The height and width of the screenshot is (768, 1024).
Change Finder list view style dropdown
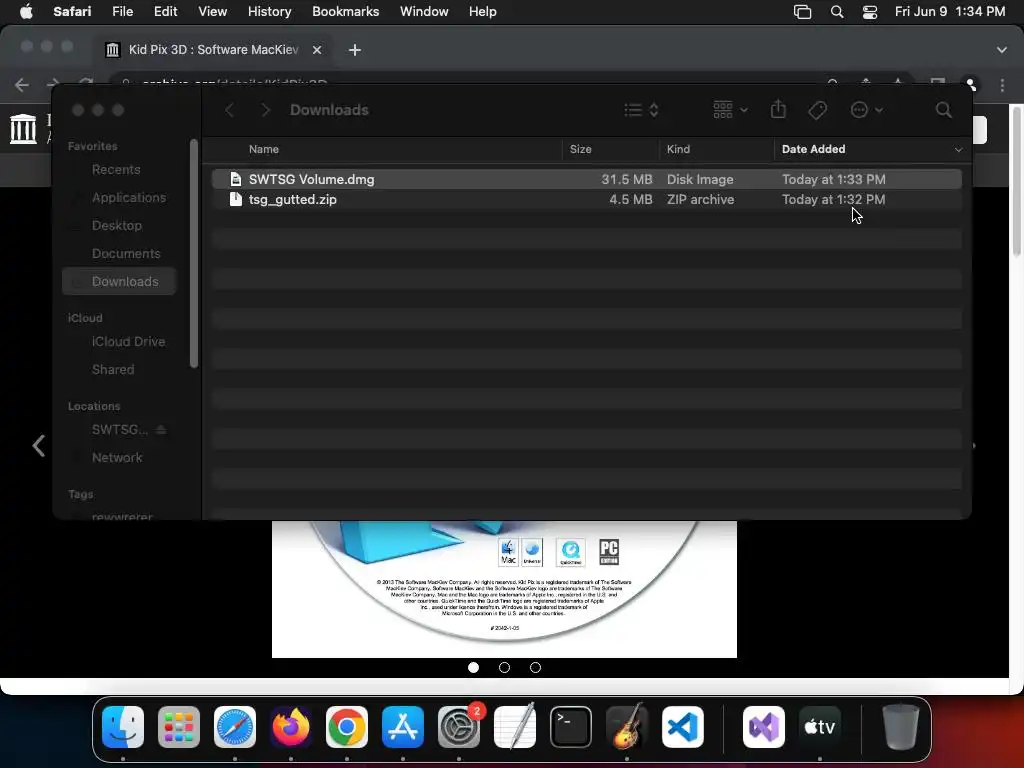tap(641, 110)
